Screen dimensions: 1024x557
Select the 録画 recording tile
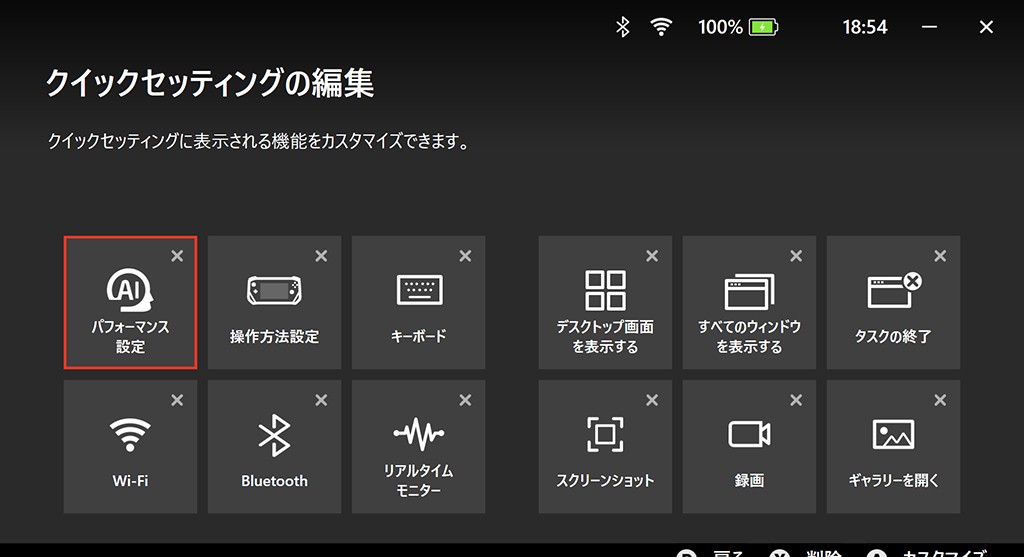(x=749, y=447)
